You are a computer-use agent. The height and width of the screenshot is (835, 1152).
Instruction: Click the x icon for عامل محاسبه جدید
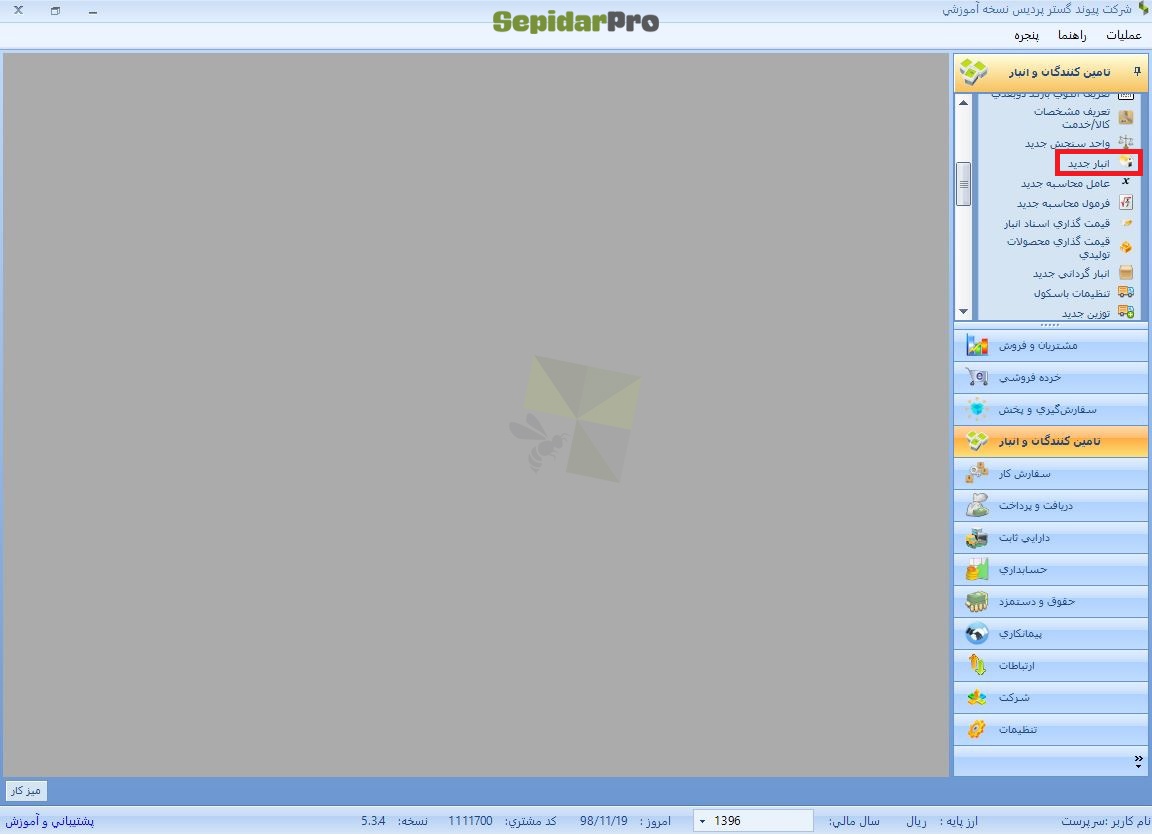(1126, 181)
